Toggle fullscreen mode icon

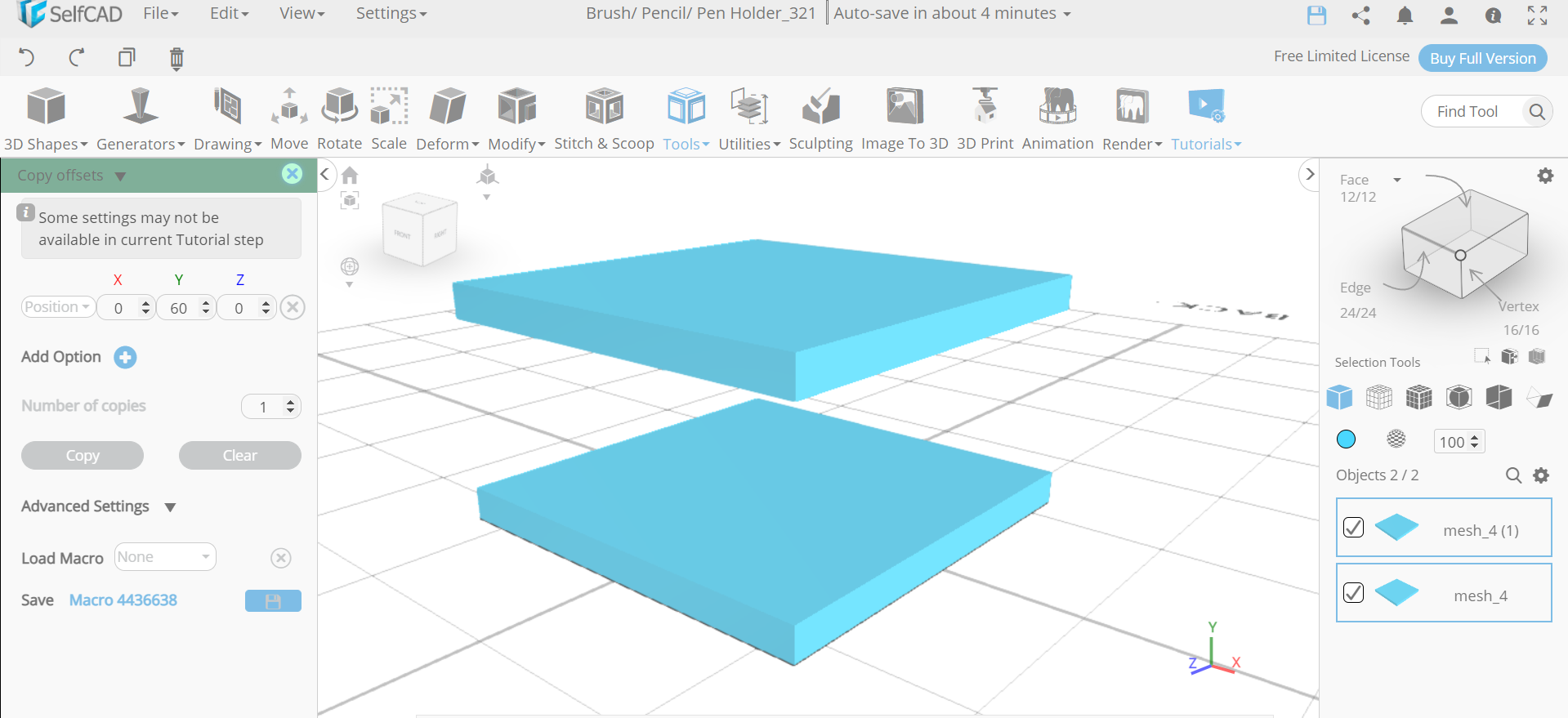pos(1537,15)
